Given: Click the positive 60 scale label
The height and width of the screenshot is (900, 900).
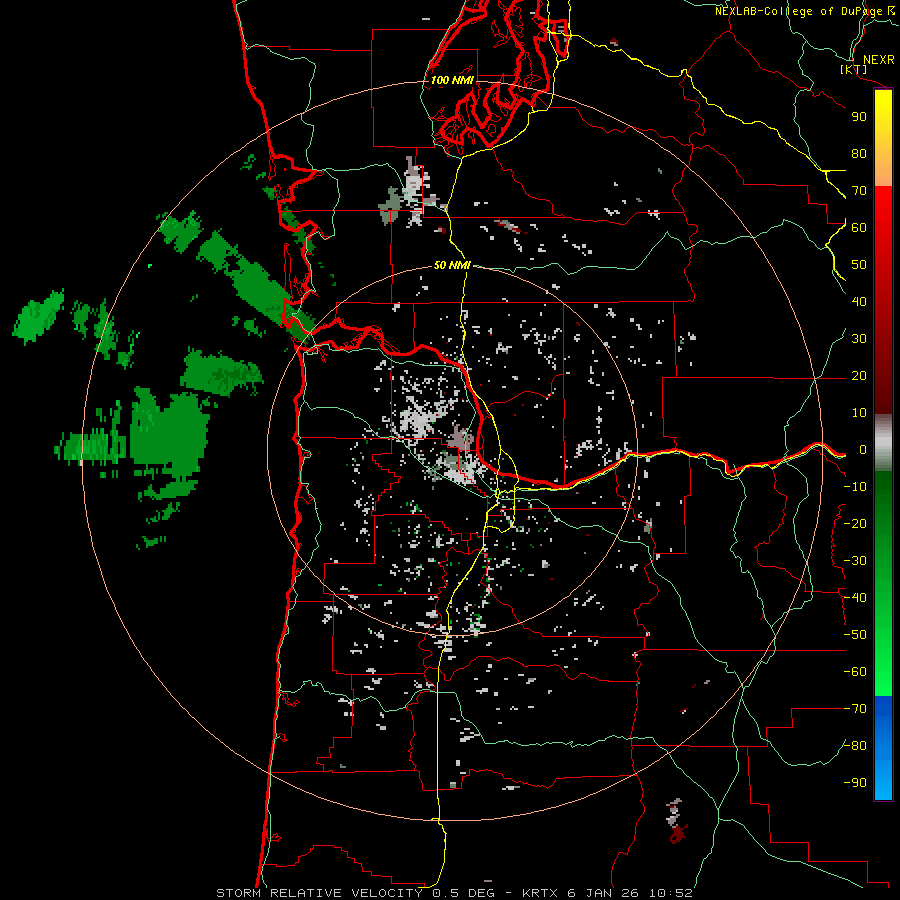Looking at the screenshot, I should (859, 227).
